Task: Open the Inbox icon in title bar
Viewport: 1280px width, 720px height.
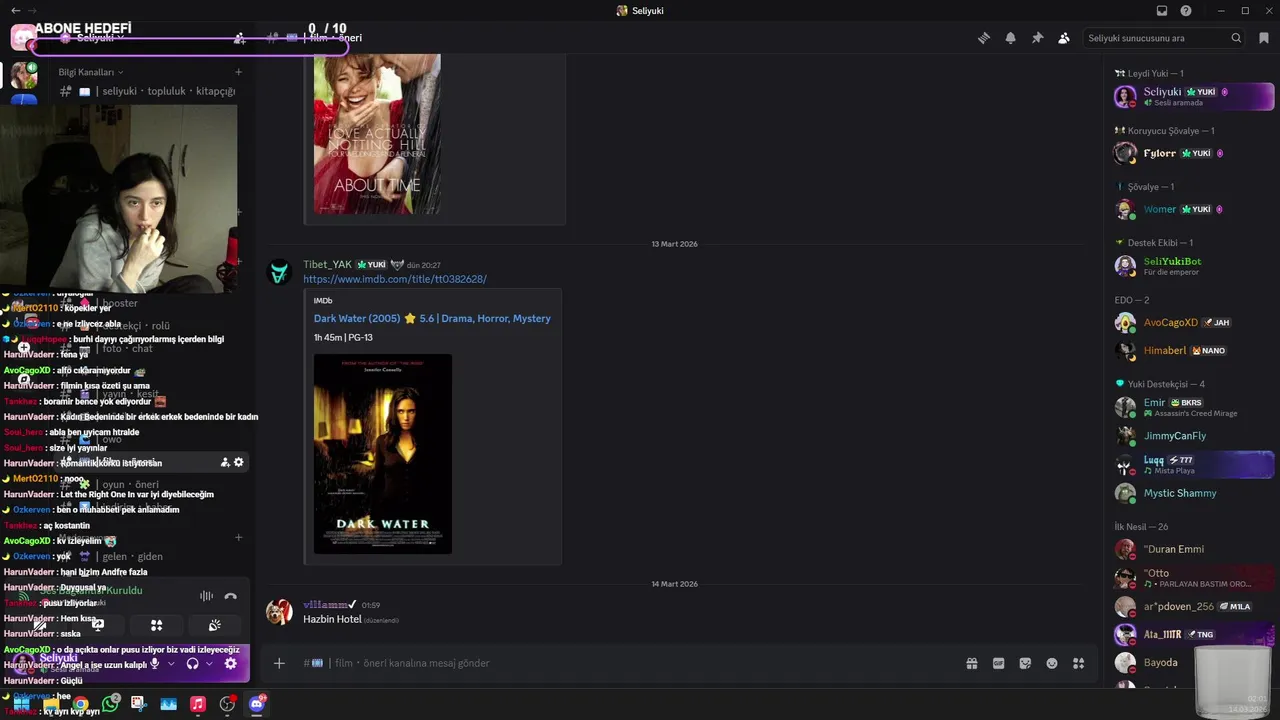Action: [1162, 11]
